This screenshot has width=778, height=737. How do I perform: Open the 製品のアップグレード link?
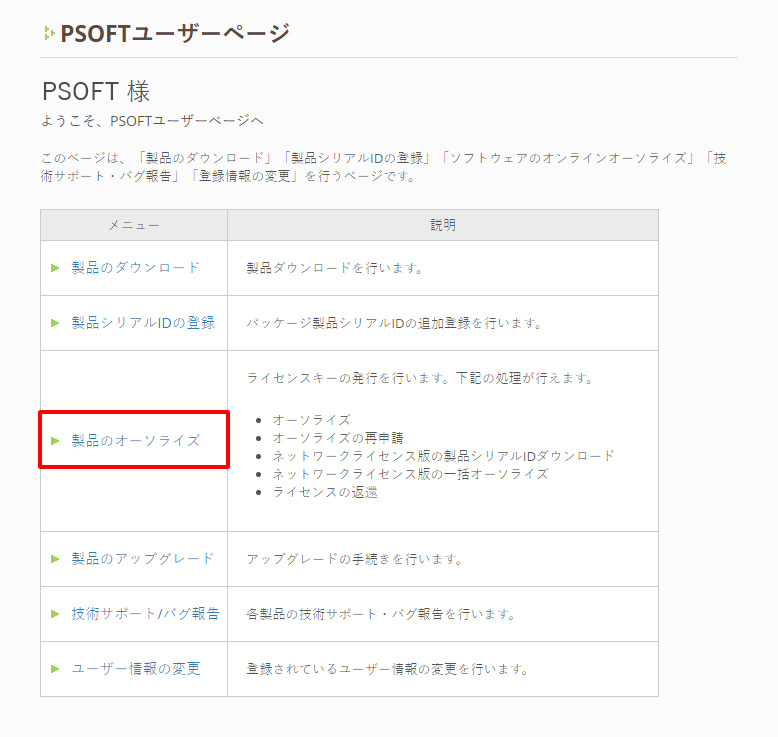click(x=143, y=559)
